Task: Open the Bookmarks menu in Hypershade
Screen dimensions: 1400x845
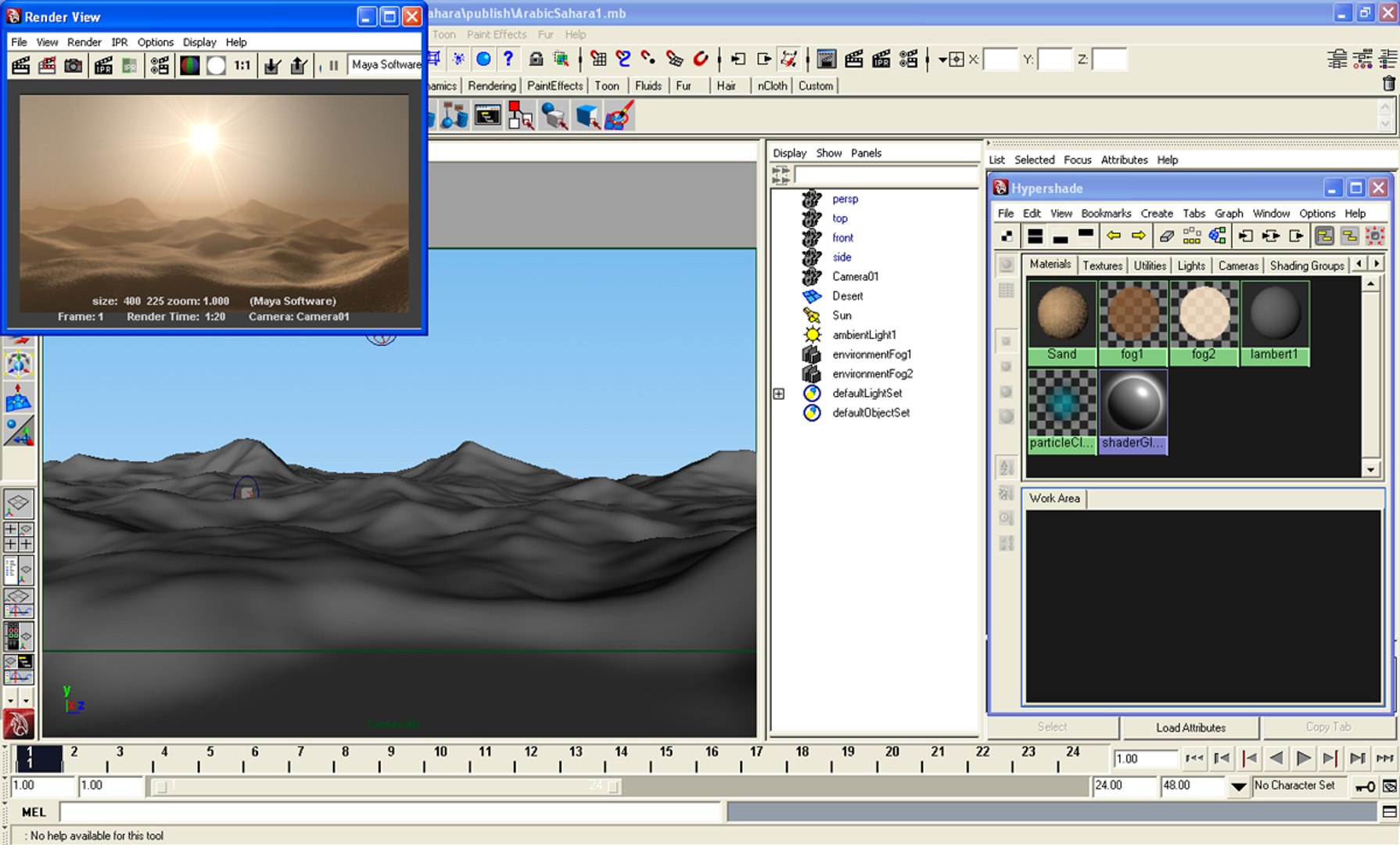Action: click(1106, 214)
